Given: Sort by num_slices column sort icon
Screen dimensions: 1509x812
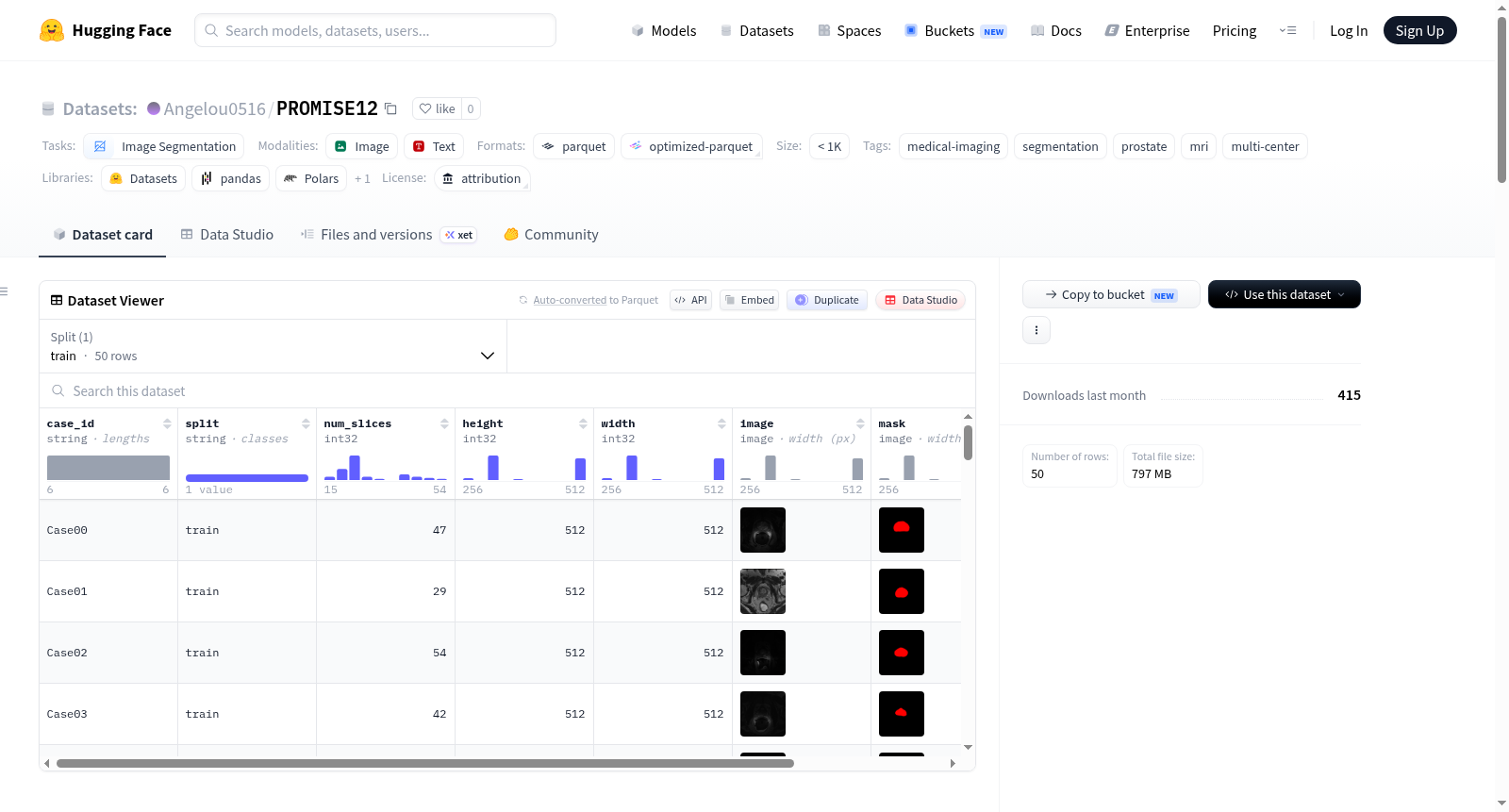Looking at the screenshot, I should (444, 423).
